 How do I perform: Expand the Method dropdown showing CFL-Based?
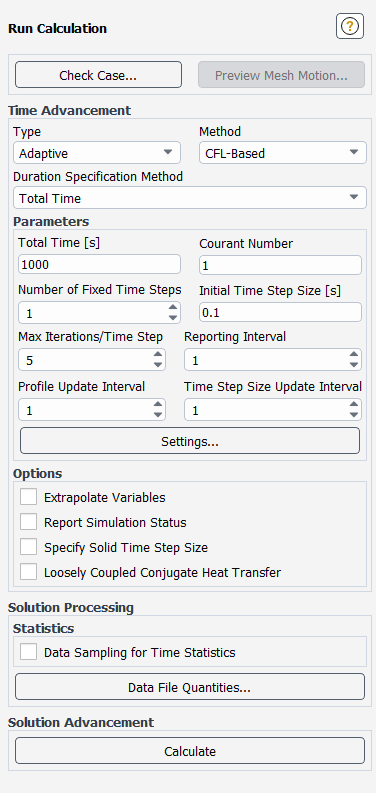283,153
